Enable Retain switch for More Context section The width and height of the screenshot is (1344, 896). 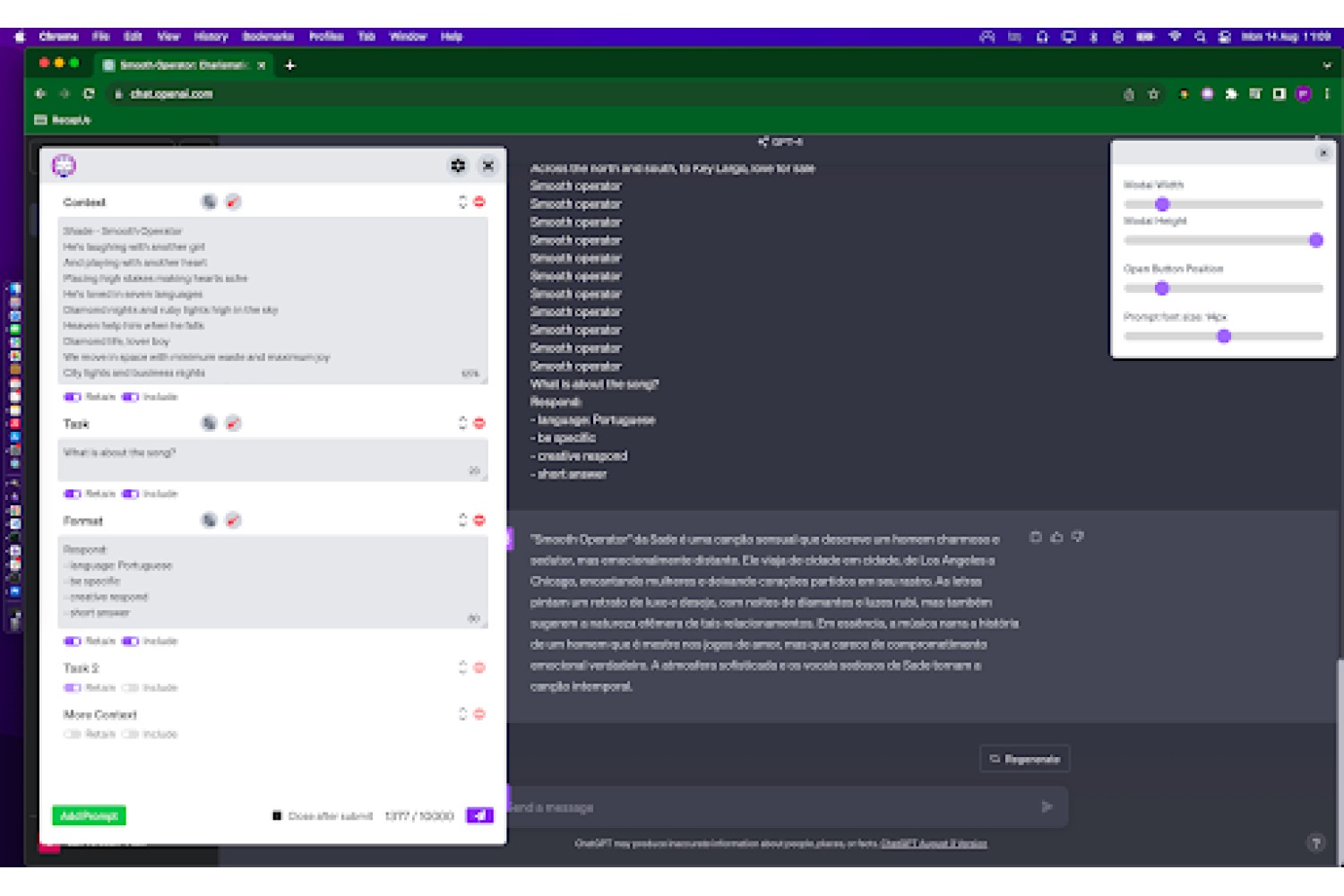(x=73, y=734)
